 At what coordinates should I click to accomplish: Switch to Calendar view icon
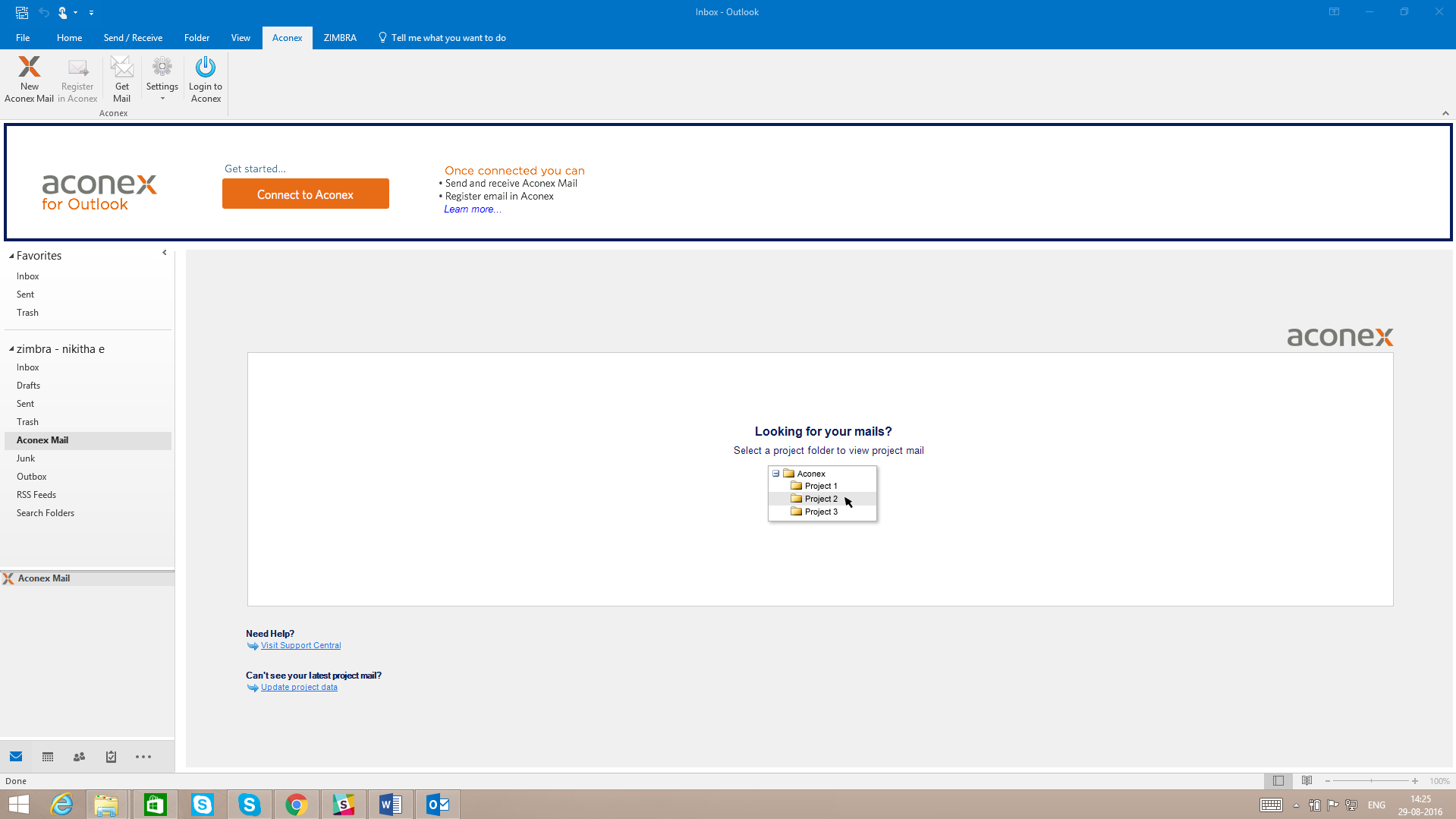pos(48,757)
